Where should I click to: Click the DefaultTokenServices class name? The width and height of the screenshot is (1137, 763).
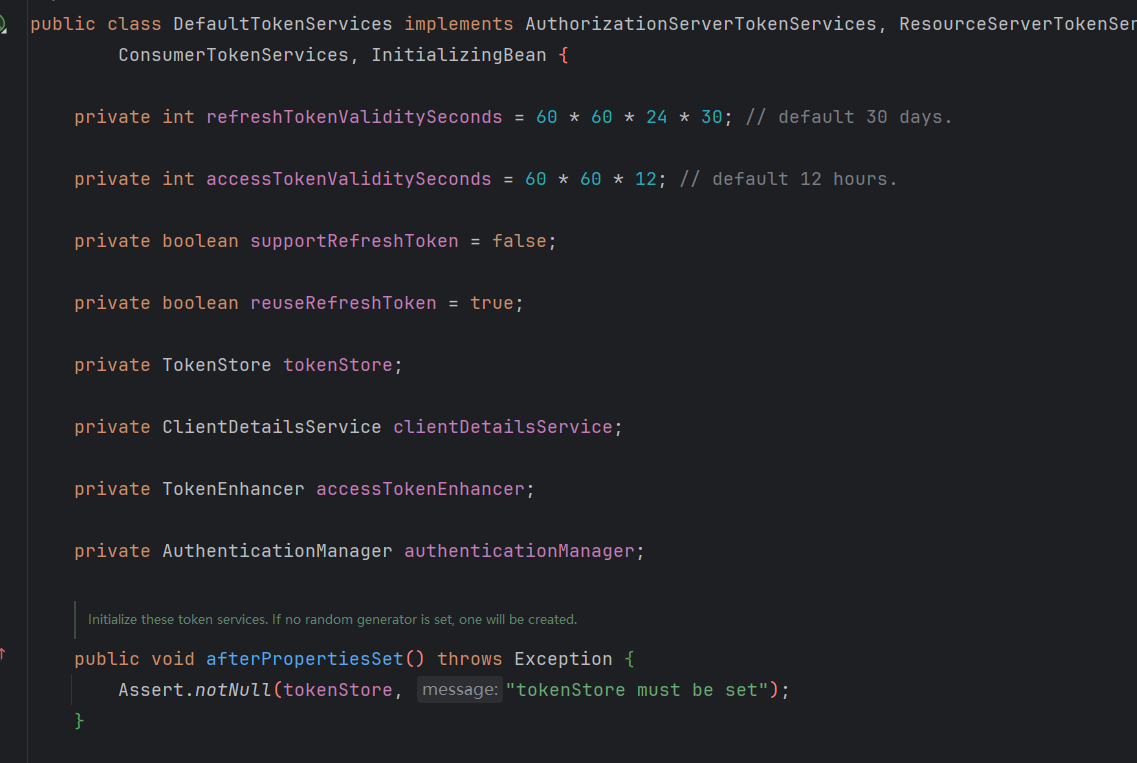282,23
